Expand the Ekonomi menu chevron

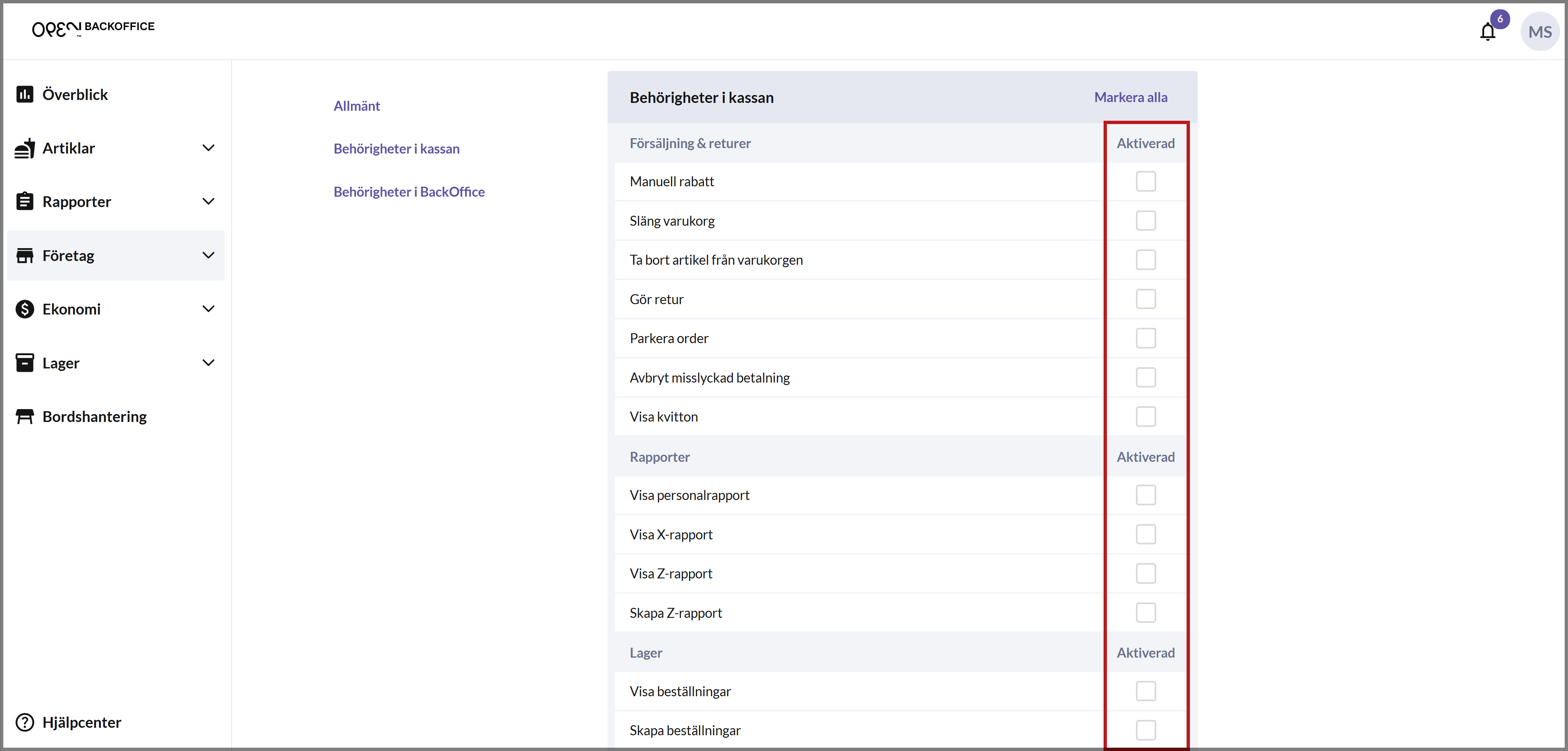click(x=208, y=309)
